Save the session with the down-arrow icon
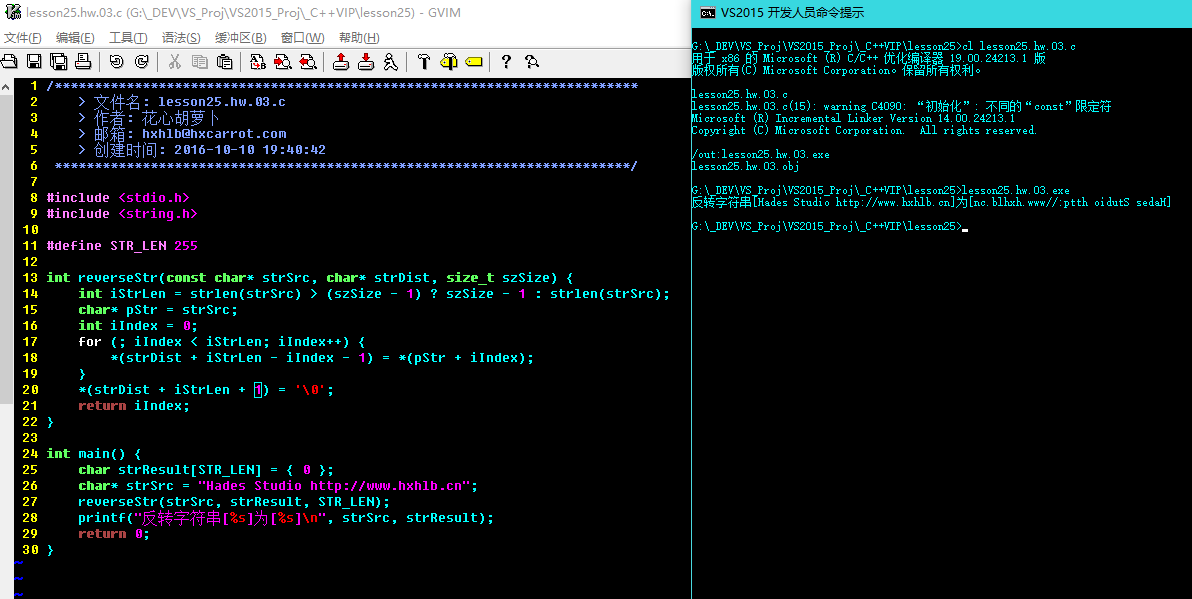The width and height of the screenshot is (1192, 599). [x=366, y=62]
